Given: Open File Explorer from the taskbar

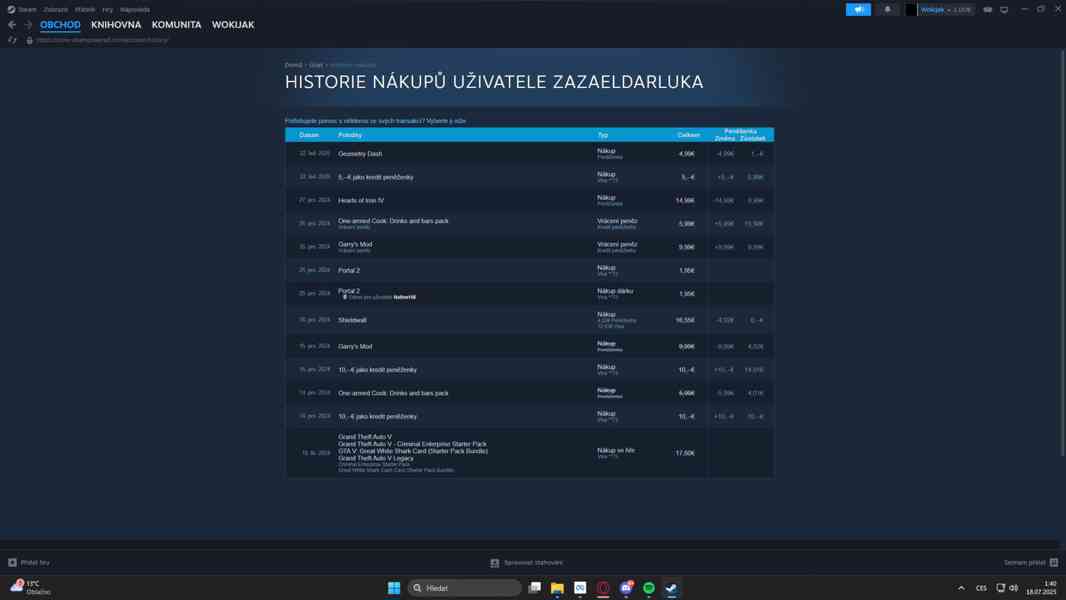Looking at the screenshot, I should tap(557, 588).
